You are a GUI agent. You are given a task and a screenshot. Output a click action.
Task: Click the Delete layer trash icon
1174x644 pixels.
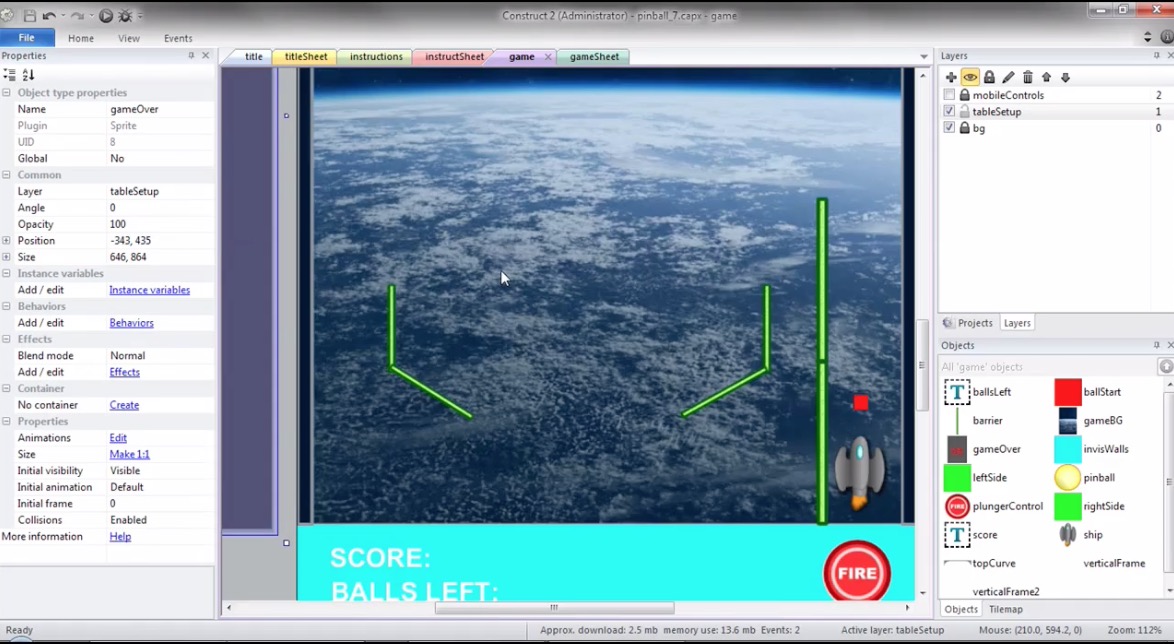(x=1027, y=78)
